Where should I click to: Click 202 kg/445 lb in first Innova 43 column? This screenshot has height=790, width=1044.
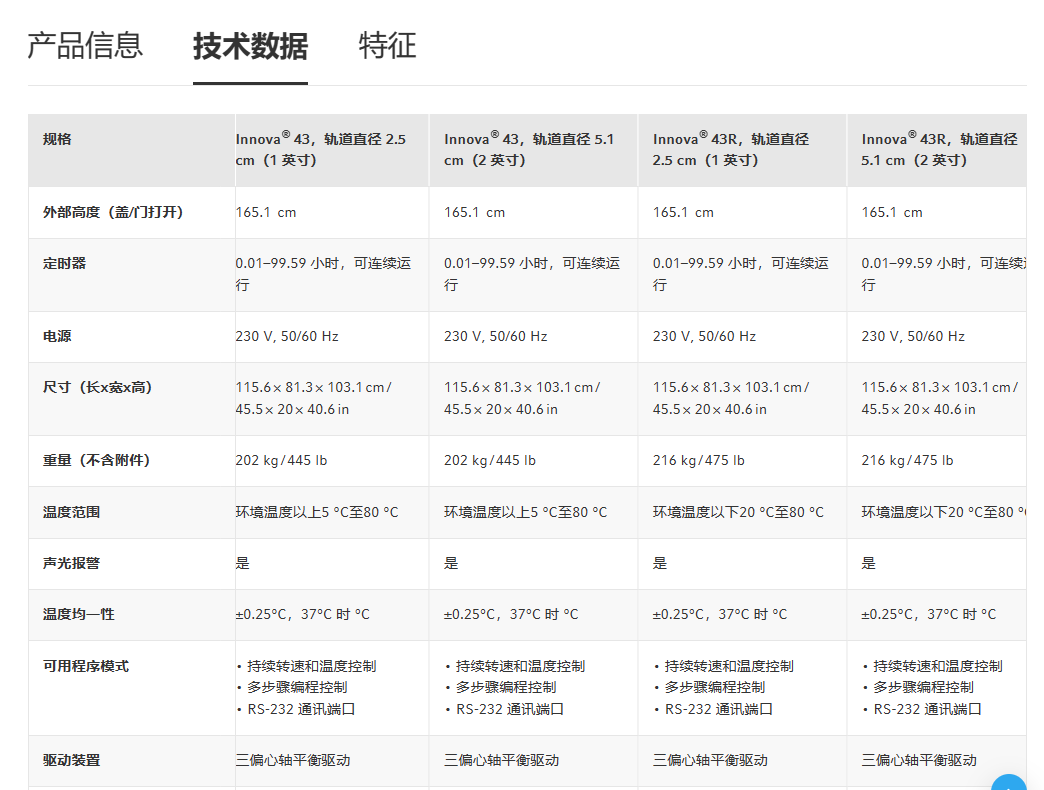click(281, 461)
